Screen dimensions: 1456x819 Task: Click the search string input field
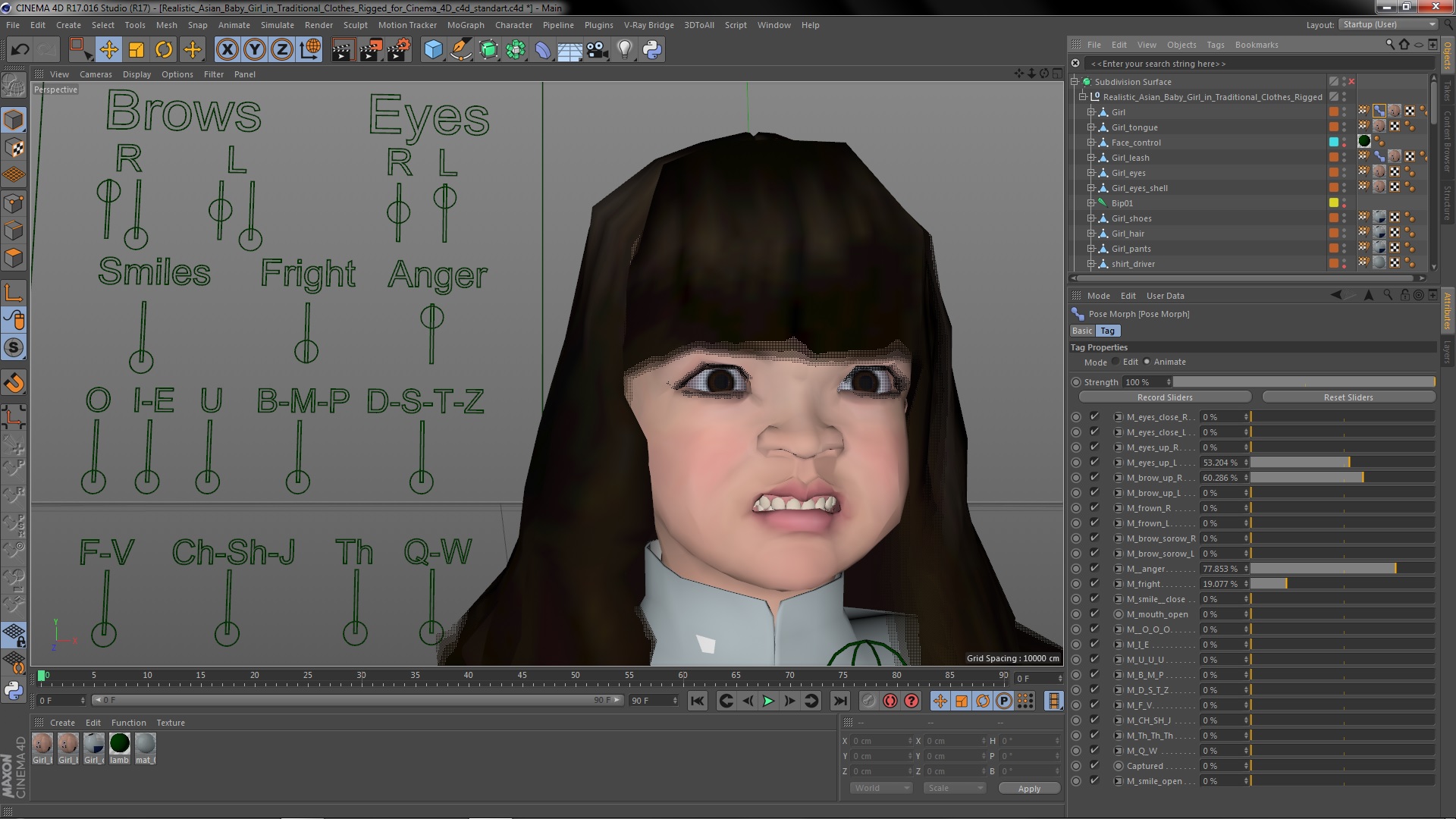[1259, 64]
